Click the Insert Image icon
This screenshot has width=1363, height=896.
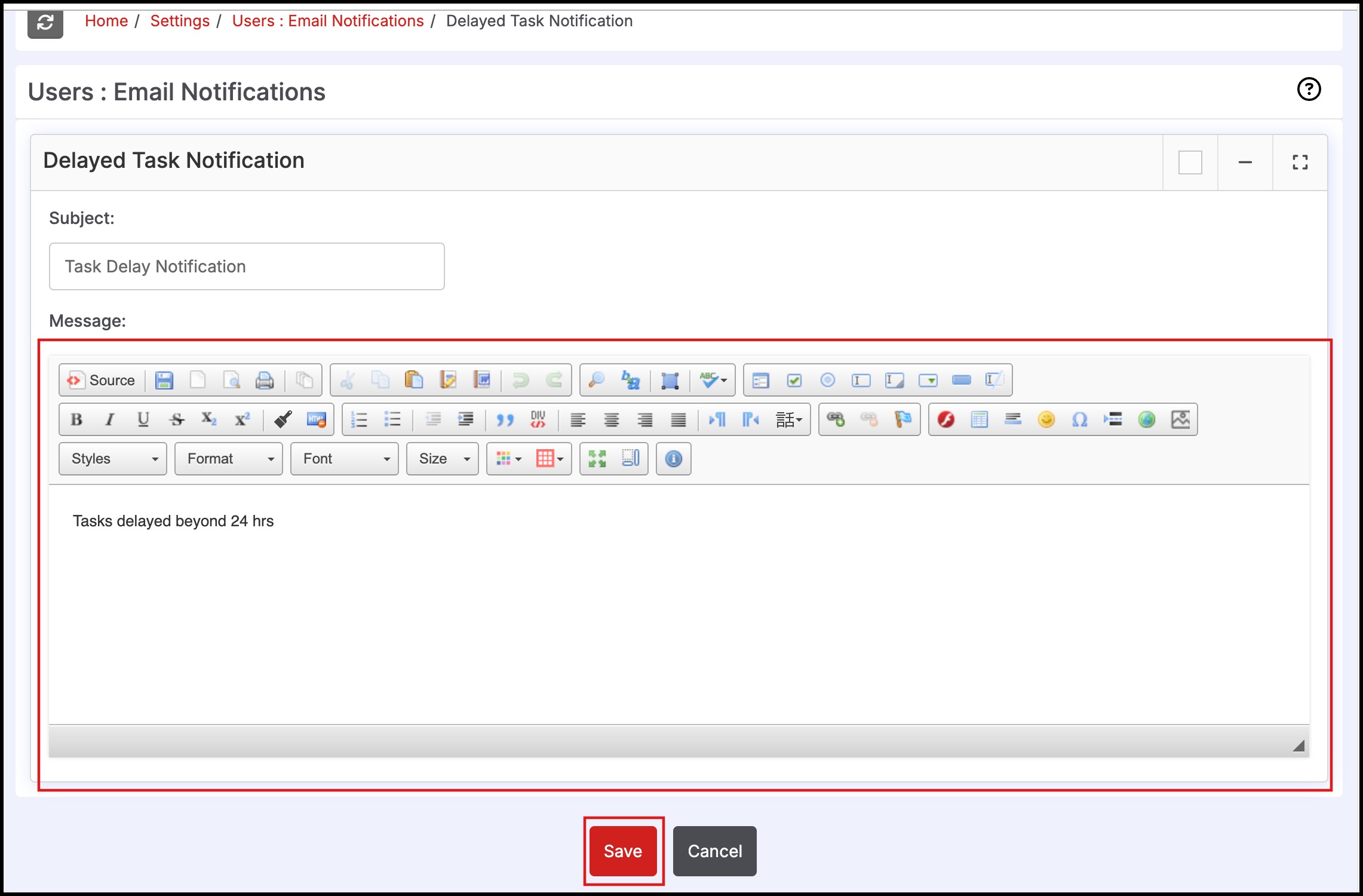(1180, 420)
